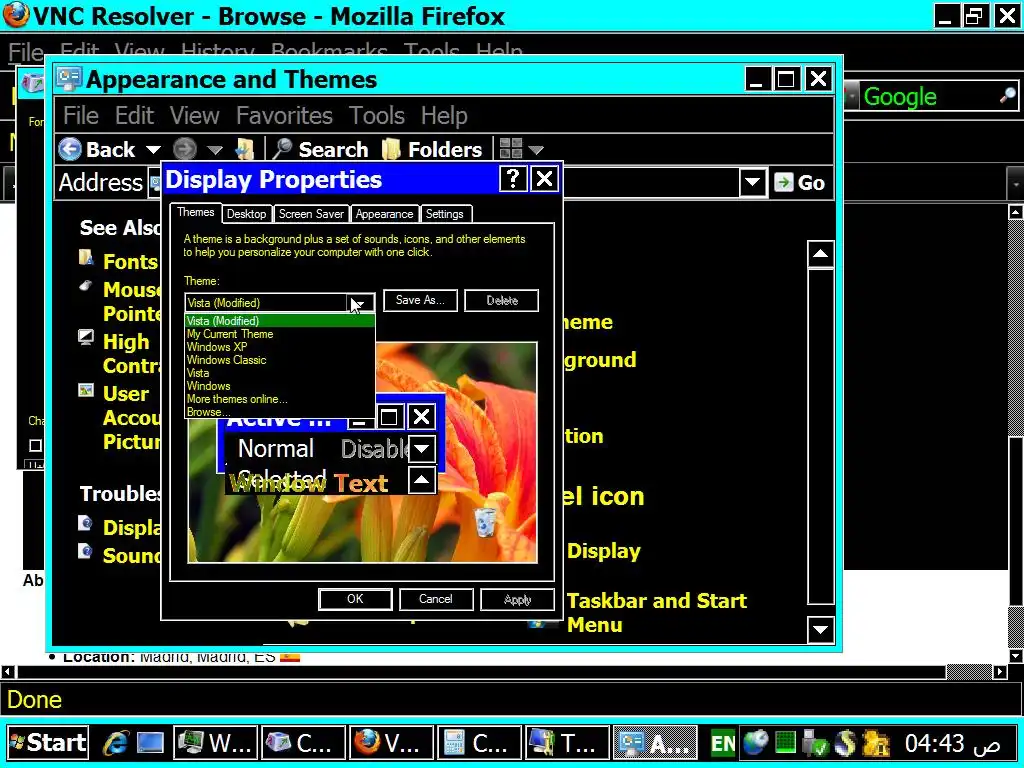Click the green grid tray icon
Image resolution: width=1024 pixels, height=768 pixels.
(x=785, y=743)
